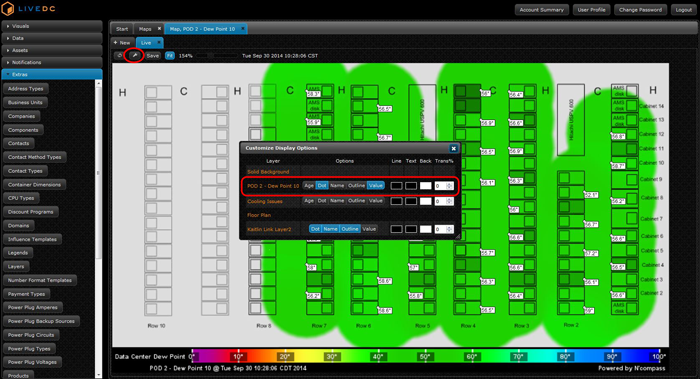The image size is (700, 379).
Task: Toggle Dot option for POD 2 - Dew Point 10
Action: (x=322, y=186)
